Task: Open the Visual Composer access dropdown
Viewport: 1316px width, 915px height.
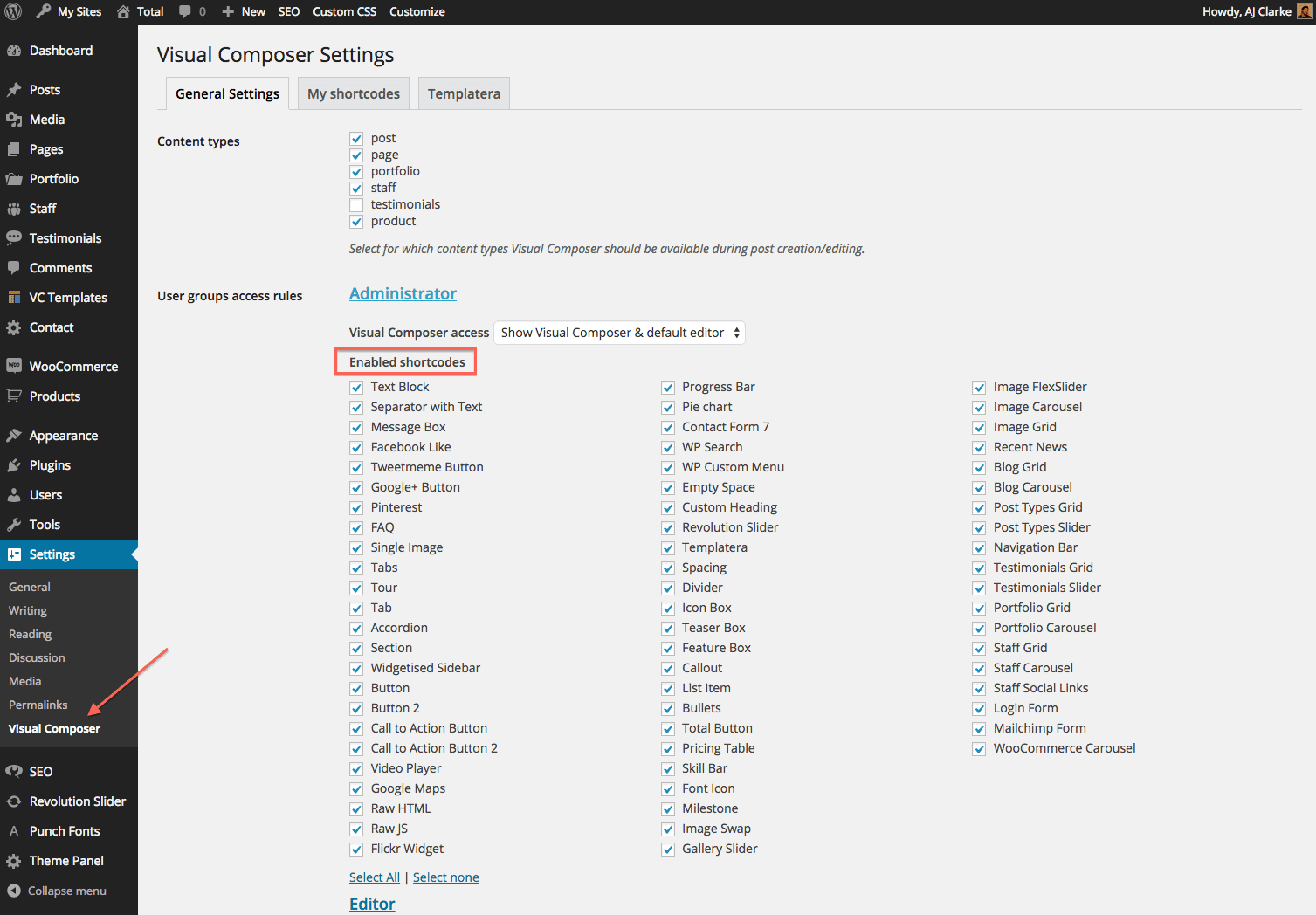Action: pos(620,333)
